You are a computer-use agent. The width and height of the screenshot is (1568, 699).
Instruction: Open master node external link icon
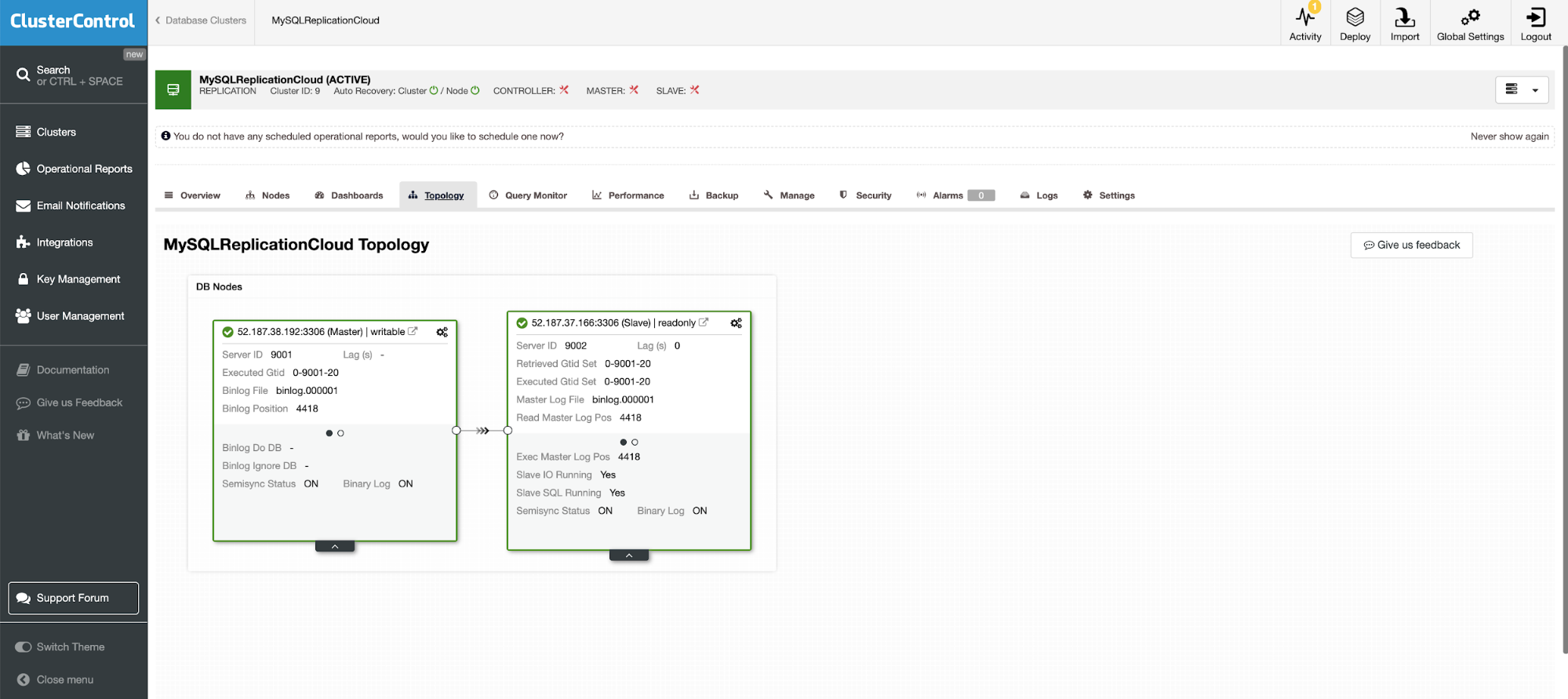coord(413,332)
